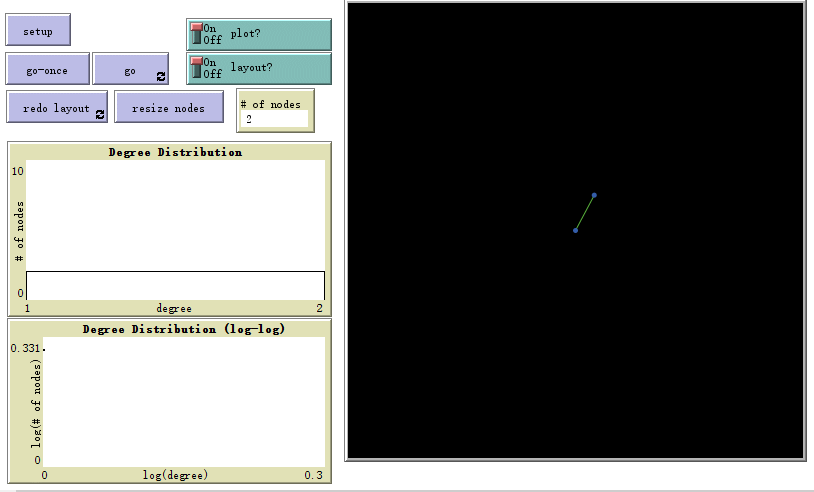
Task: Run the go-once button
Action: click(x=47, y=69)
